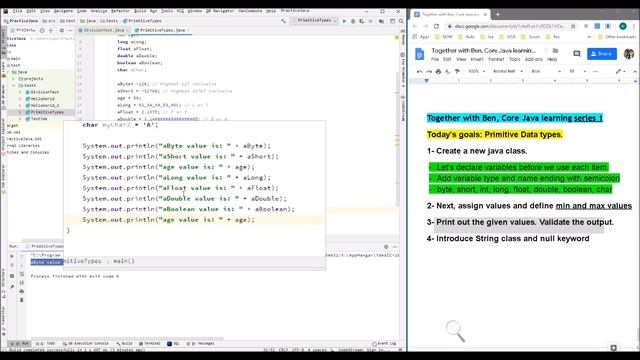Hide the Project panel with minimize icon

(x=70, y=30)
